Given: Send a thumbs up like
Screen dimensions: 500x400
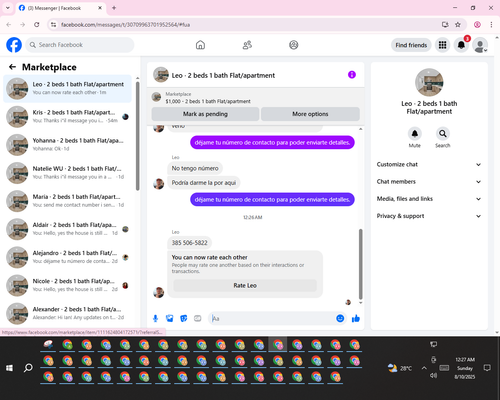Looking at the screenshot, I should pyautogui.click(x=356, y=318).
